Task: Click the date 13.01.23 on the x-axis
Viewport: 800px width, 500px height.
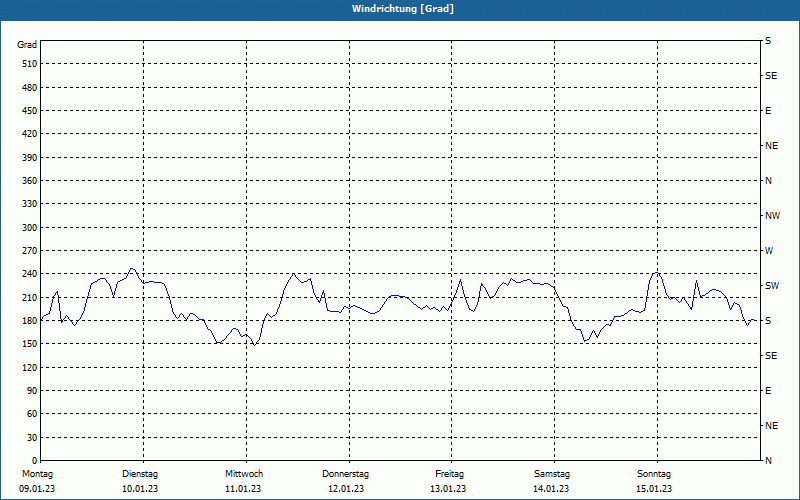Action: coord(448,489)
